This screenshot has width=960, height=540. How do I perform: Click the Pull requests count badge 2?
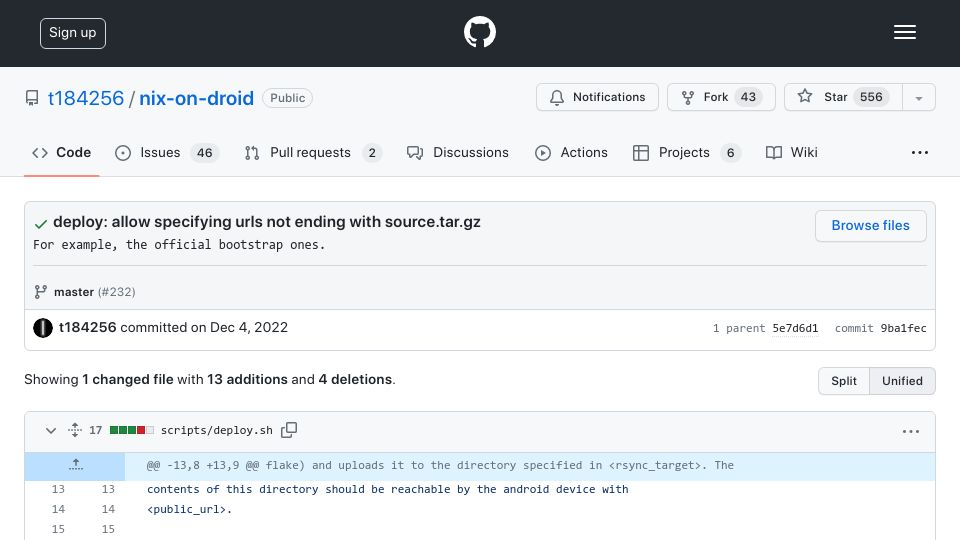click(372, 153)
